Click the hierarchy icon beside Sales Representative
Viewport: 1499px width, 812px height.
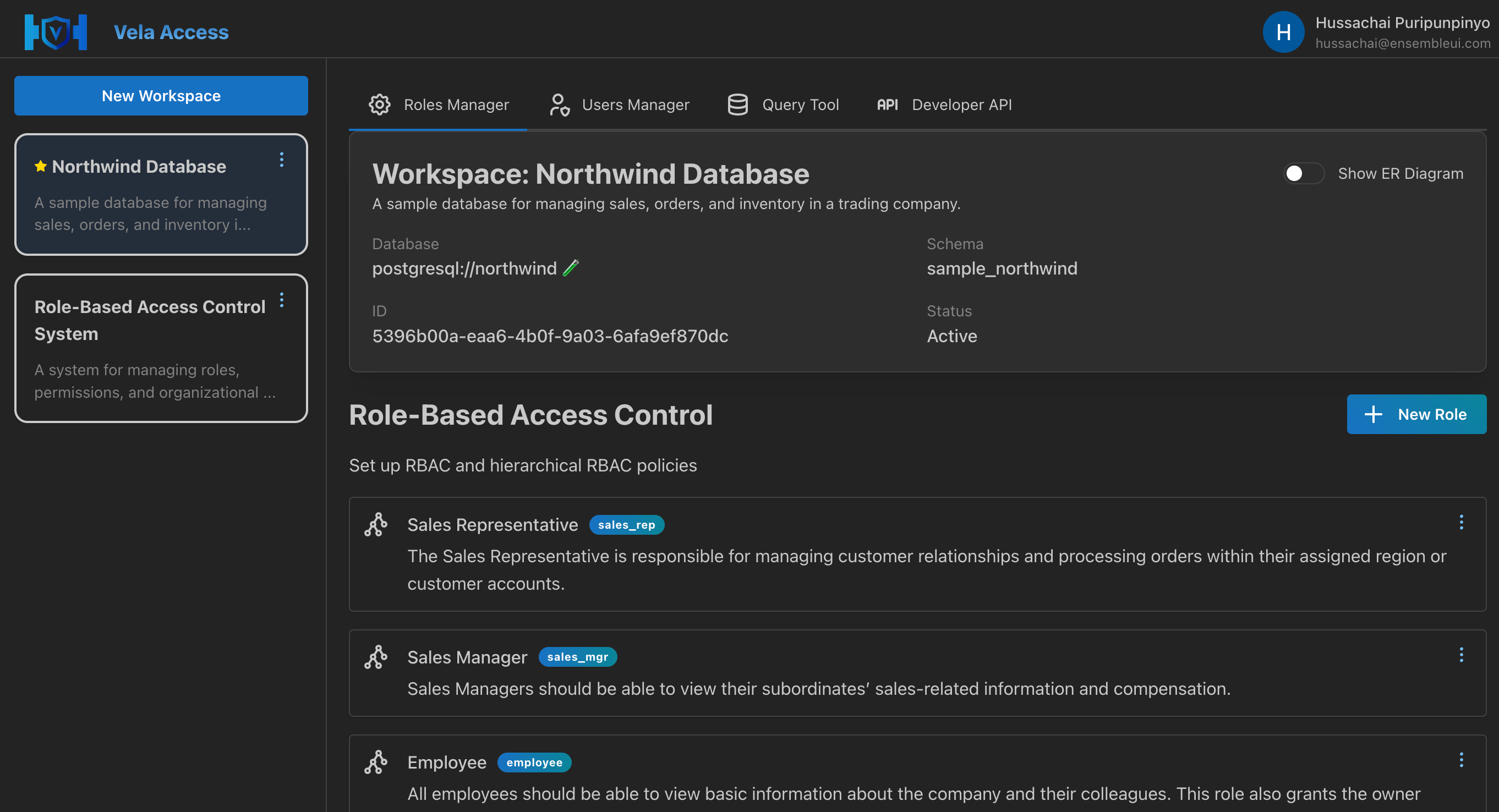(x=376, y=524)
